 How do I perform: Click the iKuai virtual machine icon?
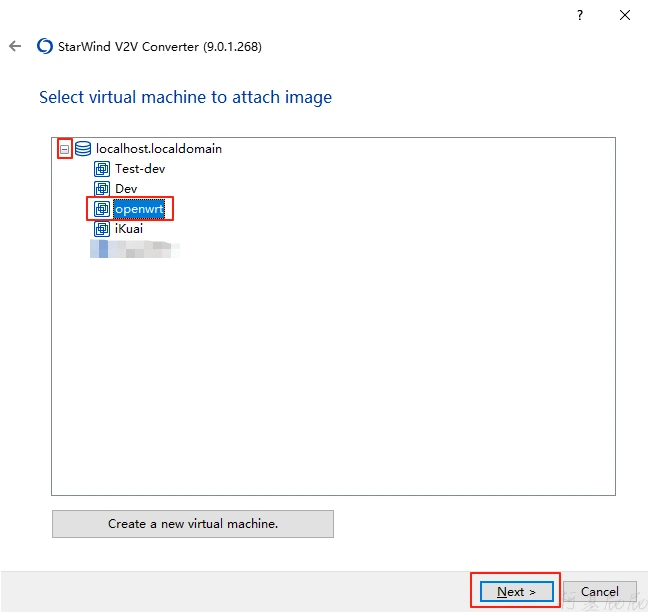(102, 229)
